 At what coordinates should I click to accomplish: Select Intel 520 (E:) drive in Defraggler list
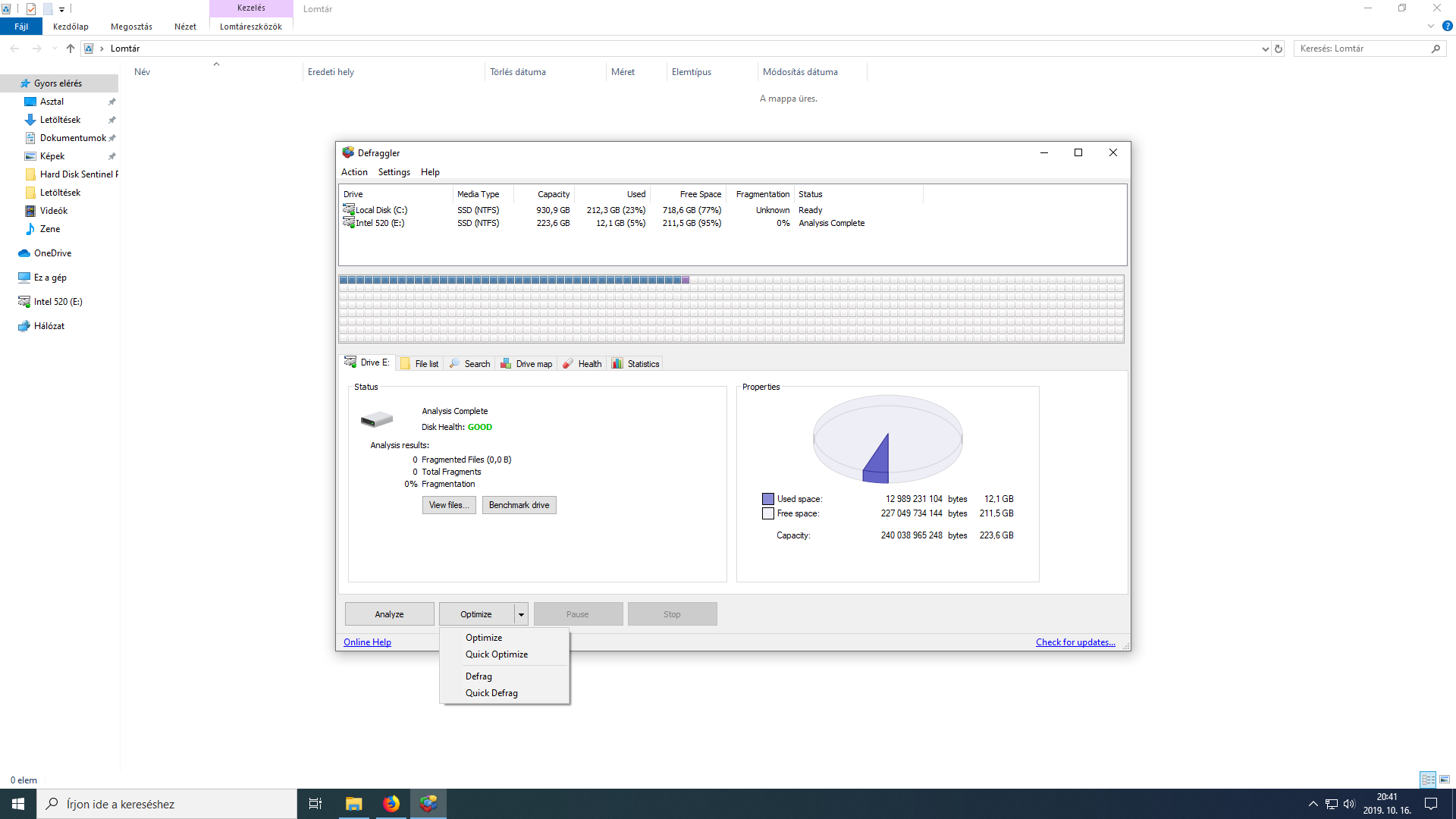click(380, 223)
